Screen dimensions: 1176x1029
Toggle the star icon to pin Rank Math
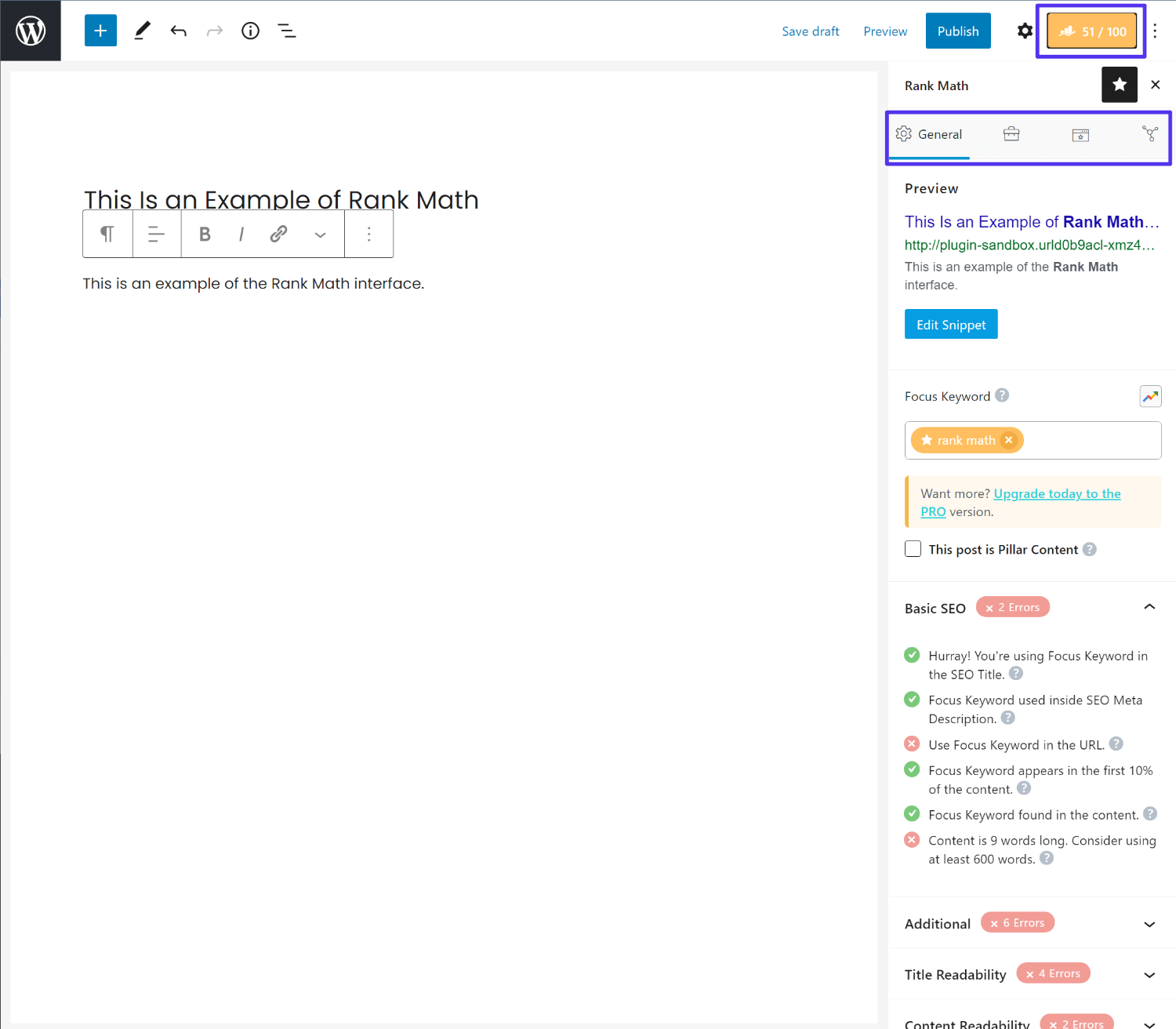pyautogui.click(x=1119, y=84)
